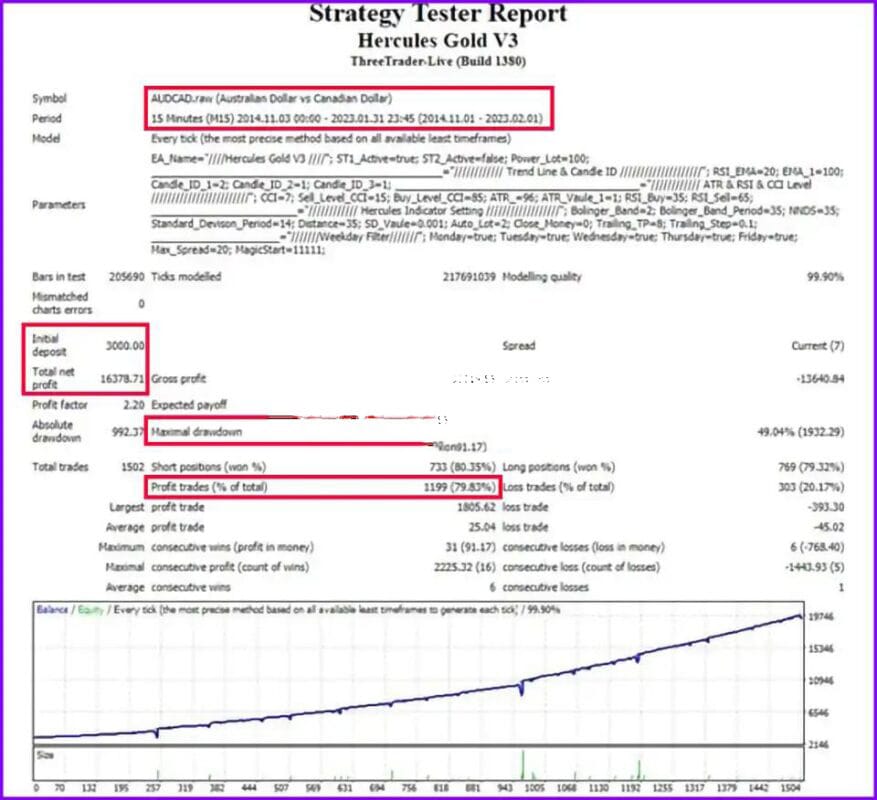Click the "Spread" label
The height and width of the screenshot is (800, 877).
point(518,346)
